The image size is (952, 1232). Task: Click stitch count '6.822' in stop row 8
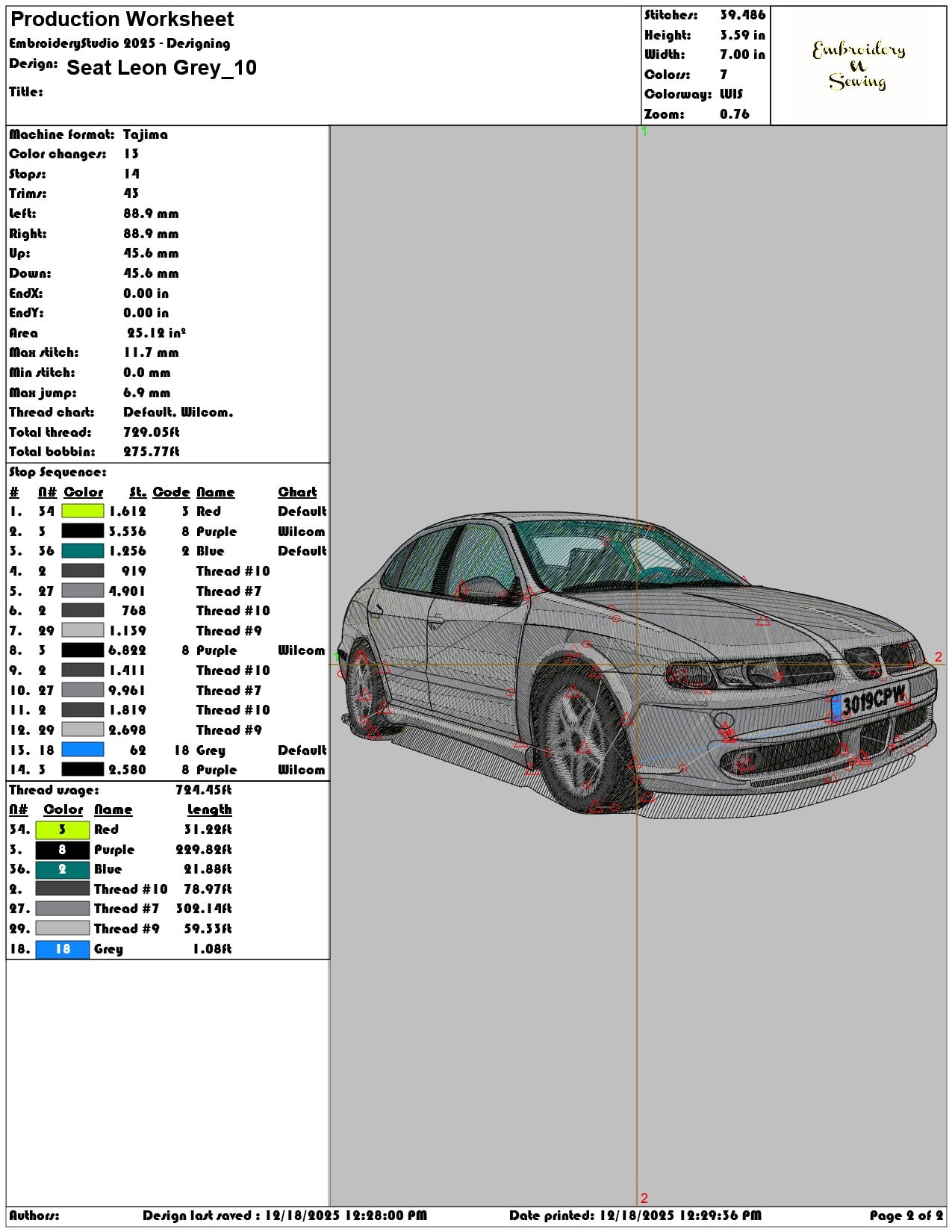coord(127,650)
